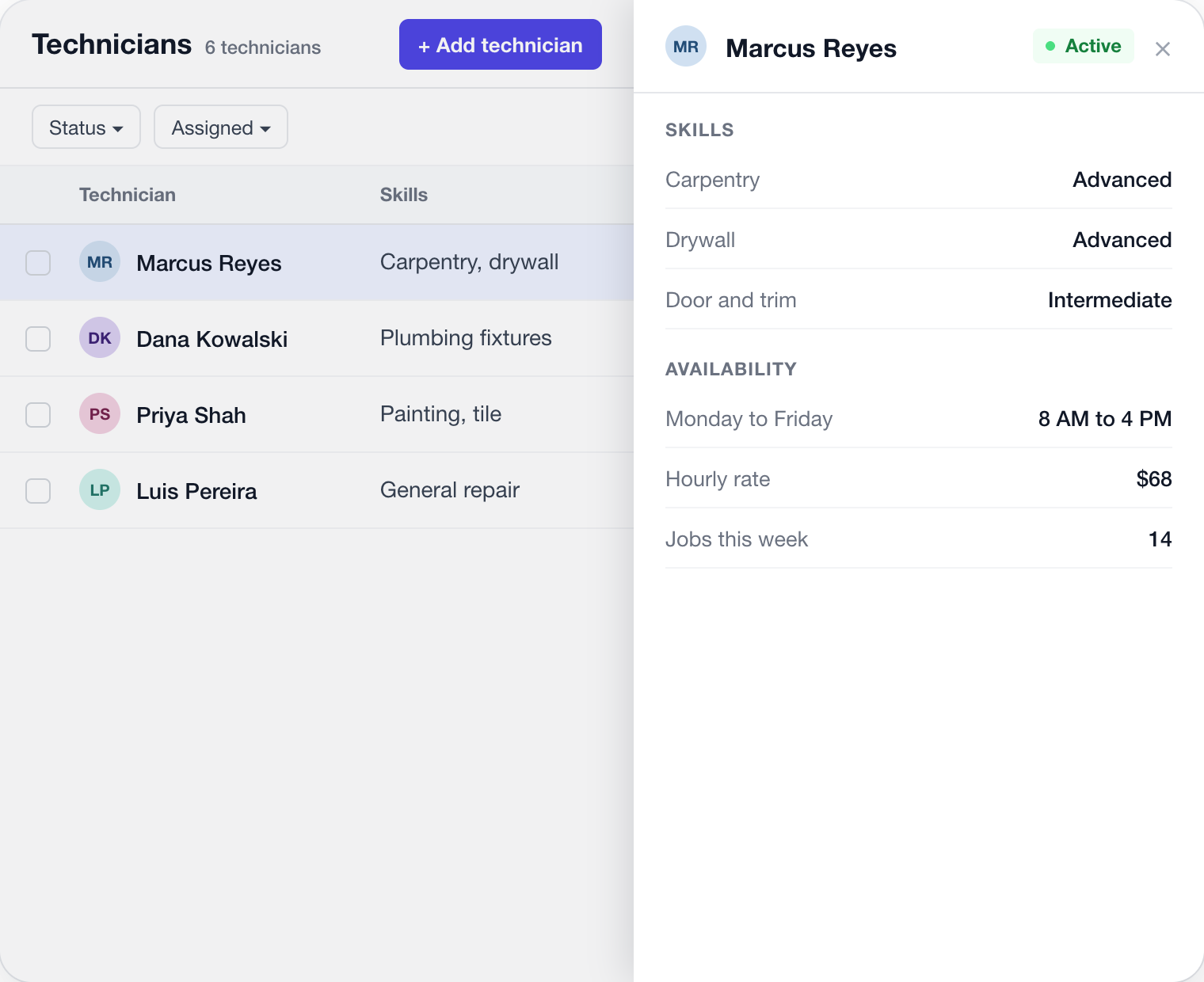Click the 'Carpentry, drywall' skills cell
This screenshot has height=982, width=1204.
click(x=470, y=262)
